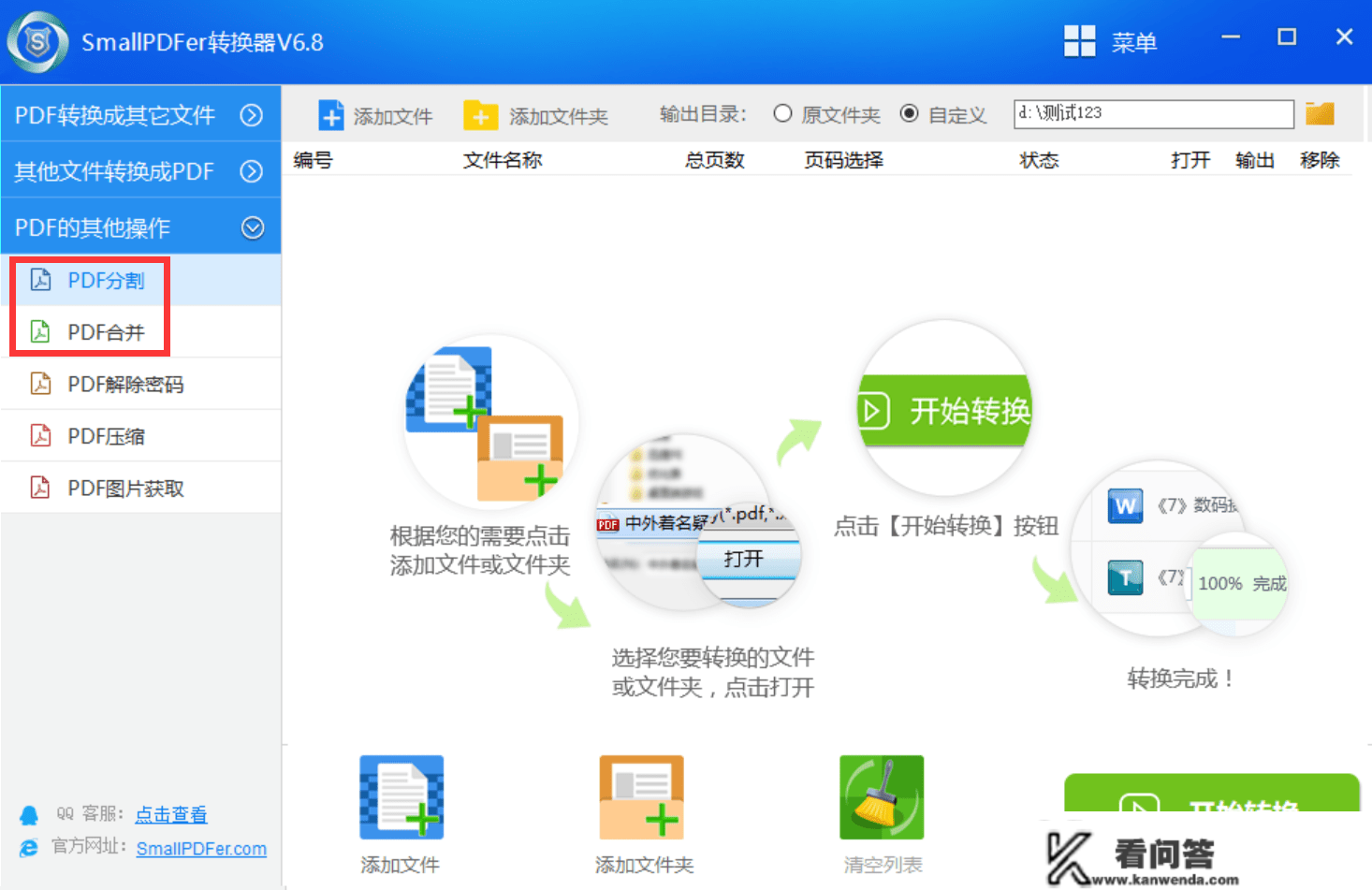
Task: Select PDF合并 in sidebar
Action: [140, 331]
